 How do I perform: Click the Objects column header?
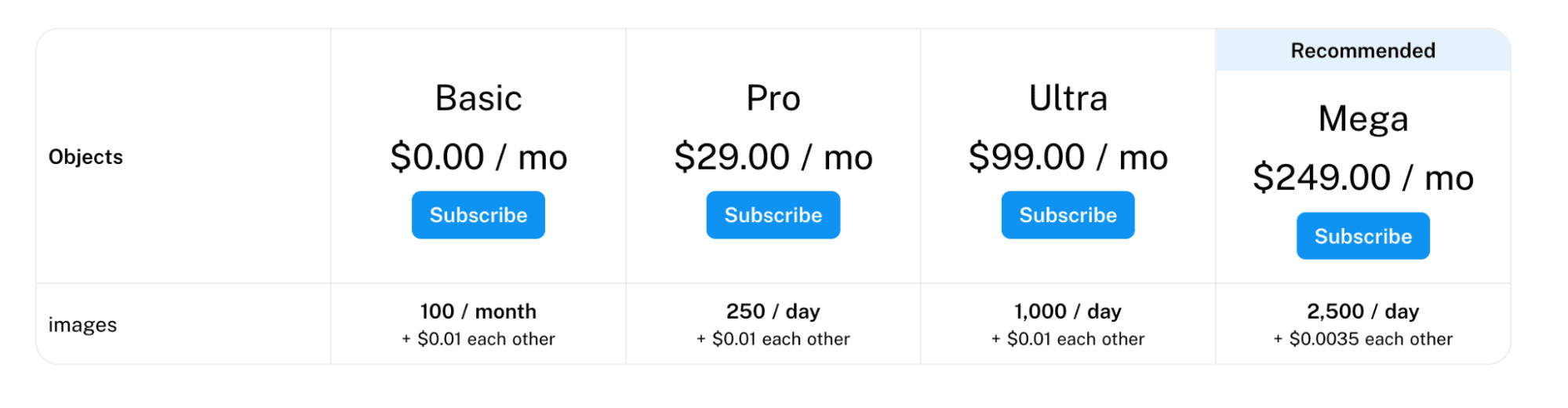(x=85, y=157)
